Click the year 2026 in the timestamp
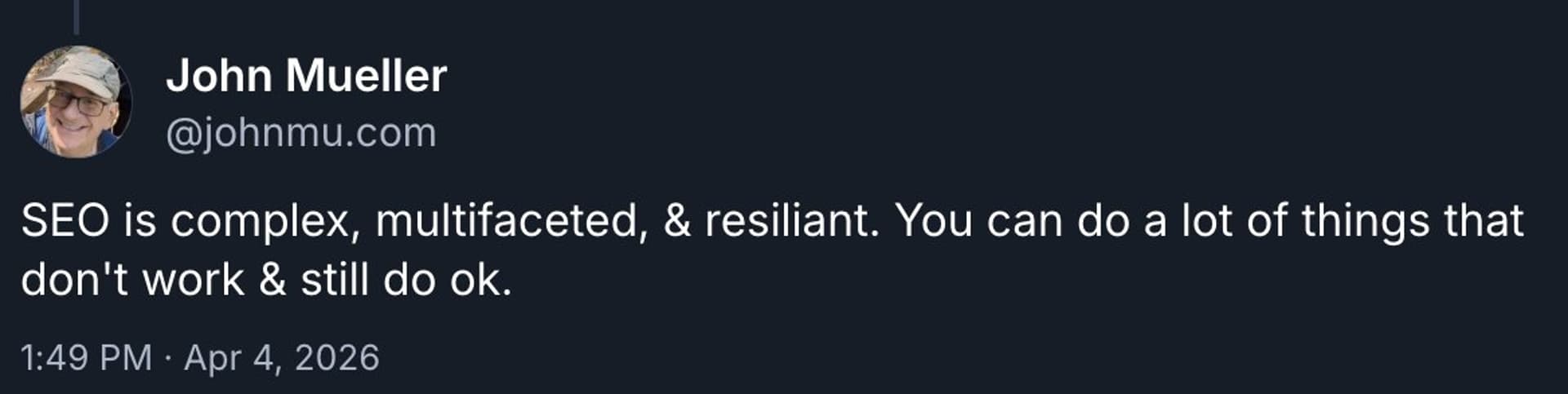The width and height of the screenshot is (1568, 394). click(x=336, y=357)
